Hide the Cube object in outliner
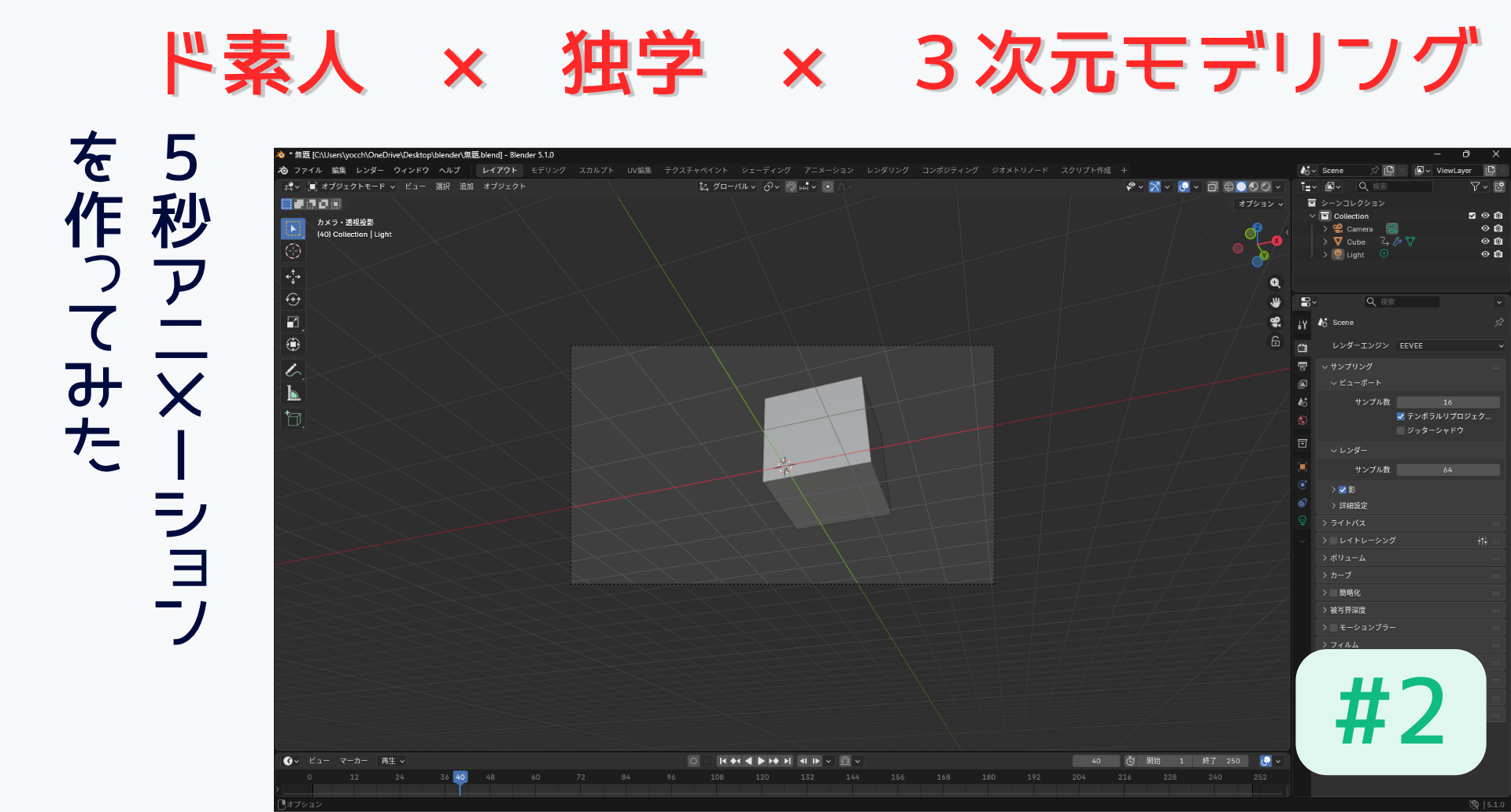The height and width of the screenshot is (812, 1511). click(x=1485, y=242)
